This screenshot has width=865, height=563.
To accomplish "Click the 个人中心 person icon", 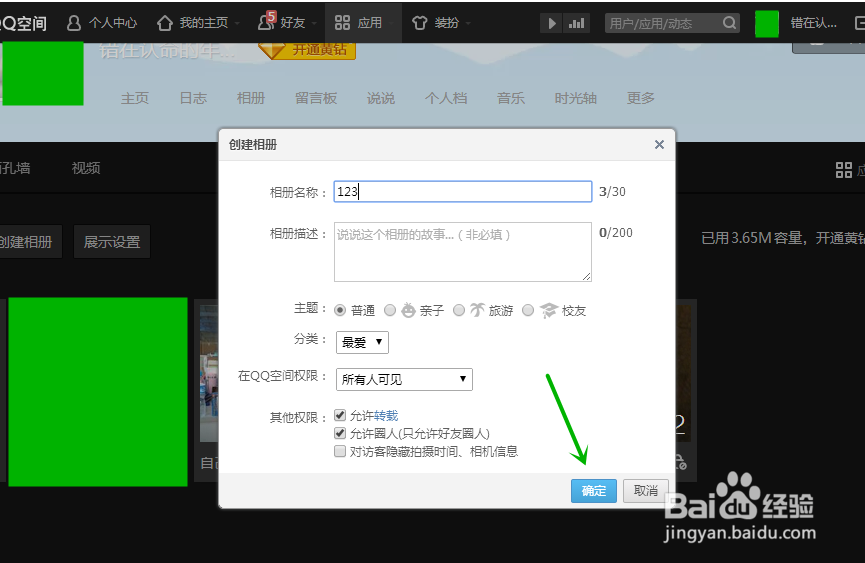I will (74, 23).
